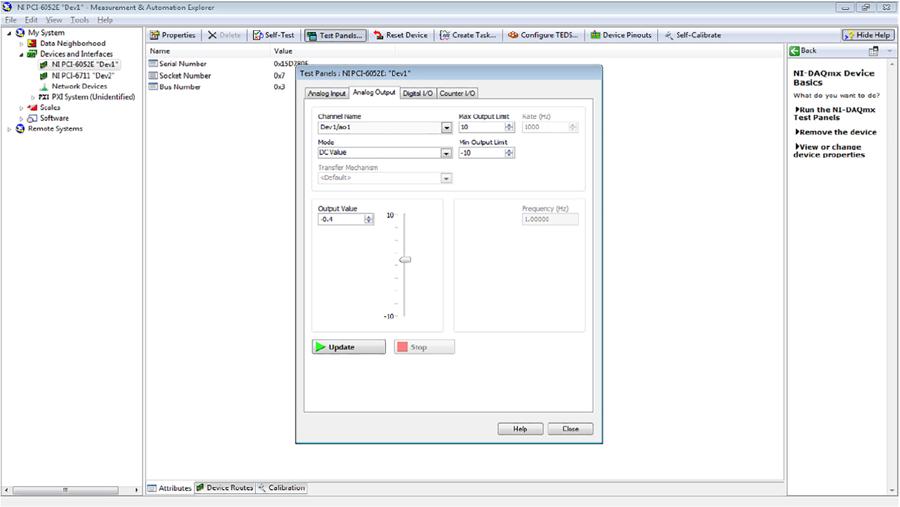Open Run the NI-DAQmx Test Panels link
The width and height of the screenshot is (900, 507).
coord(835,113)
